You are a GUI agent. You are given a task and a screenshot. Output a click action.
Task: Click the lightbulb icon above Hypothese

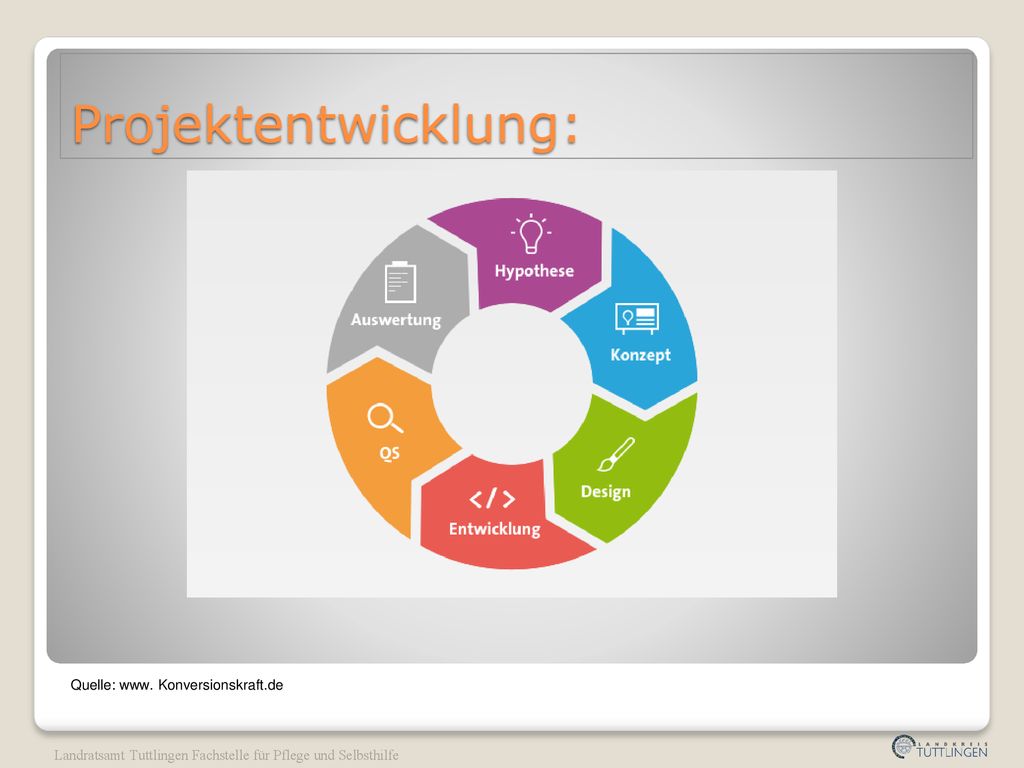(531, 234)
